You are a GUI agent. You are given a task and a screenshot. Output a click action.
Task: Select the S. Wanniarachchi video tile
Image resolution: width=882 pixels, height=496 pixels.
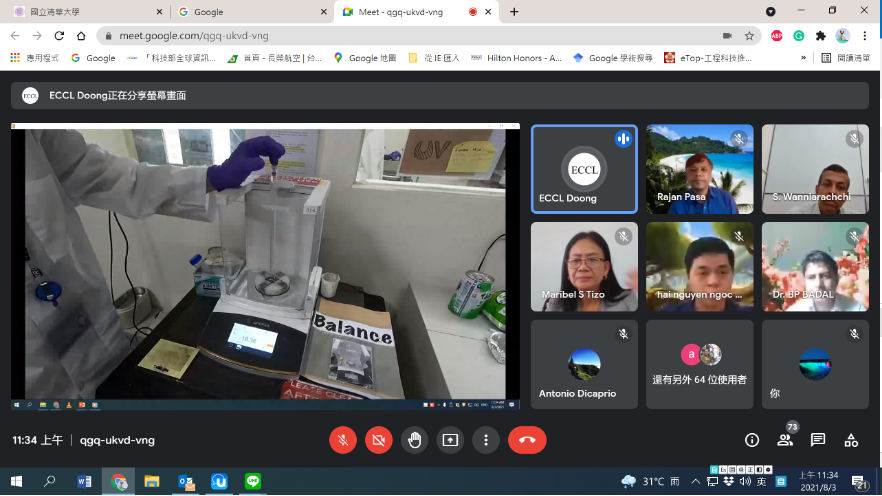pyautogui.click(x=815, y=169)
